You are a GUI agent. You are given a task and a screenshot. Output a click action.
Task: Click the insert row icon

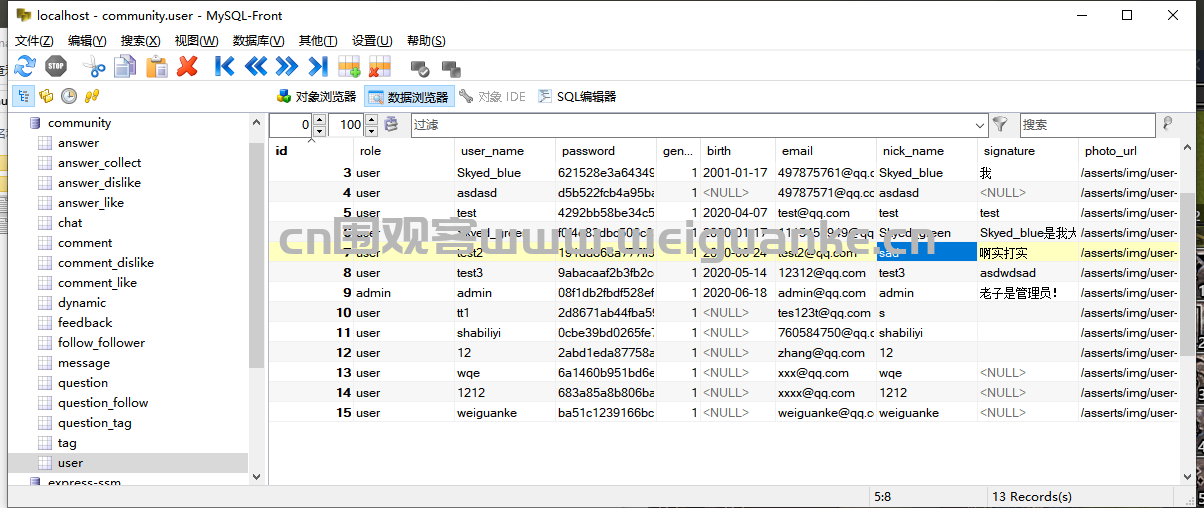(349, 67)
